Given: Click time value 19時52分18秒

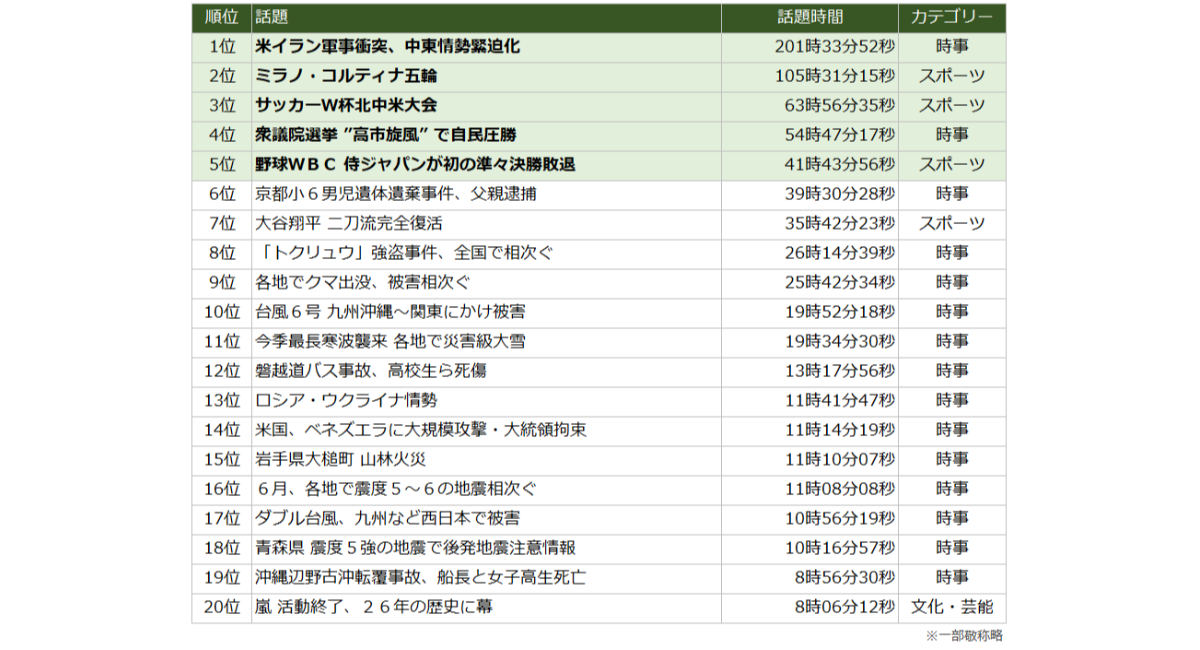Looking at the screenshot, I should pyautogui.click(x=840, y=312).
